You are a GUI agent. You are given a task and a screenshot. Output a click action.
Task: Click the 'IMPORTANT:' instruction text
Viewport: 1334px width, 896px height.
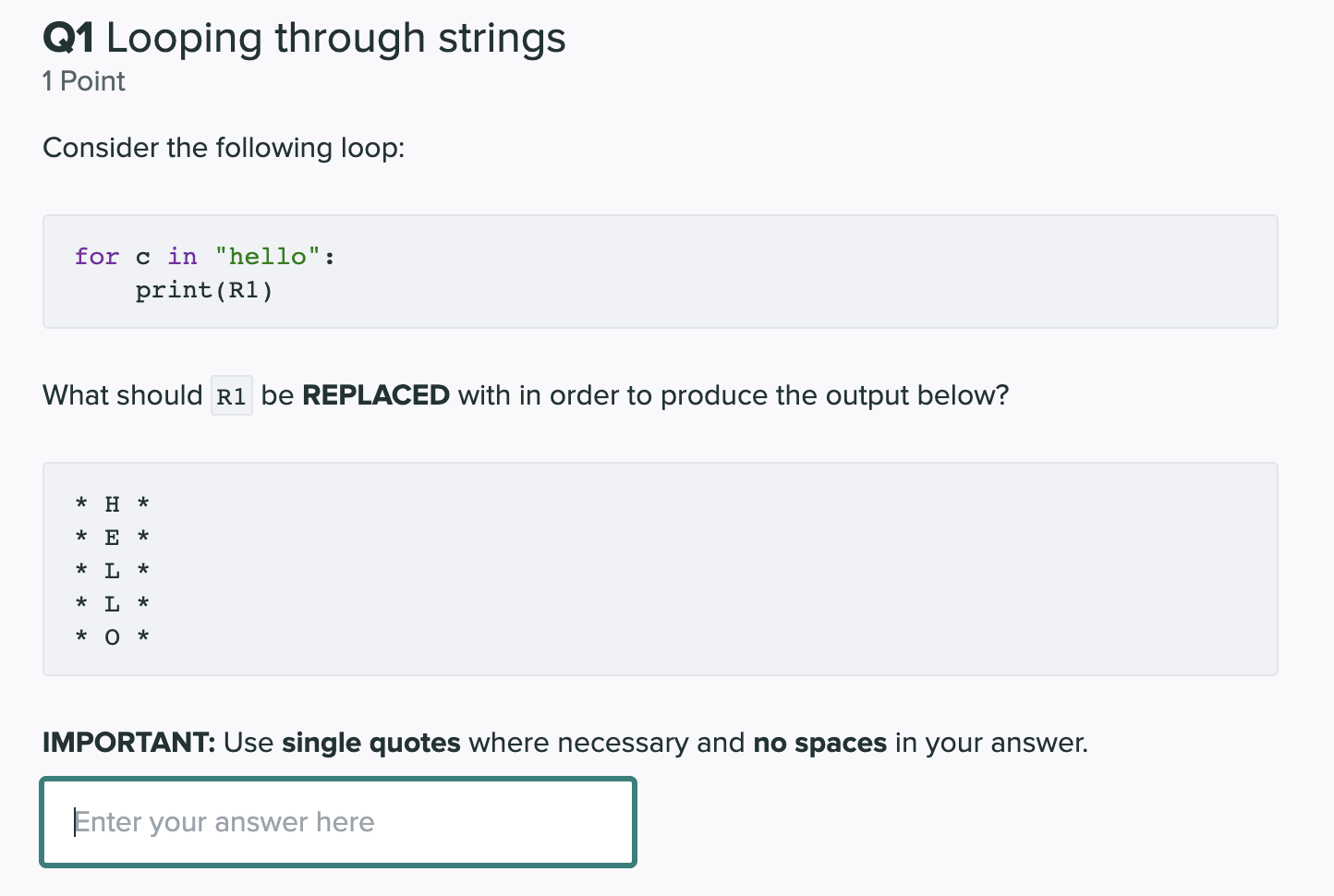click(129, 743)
